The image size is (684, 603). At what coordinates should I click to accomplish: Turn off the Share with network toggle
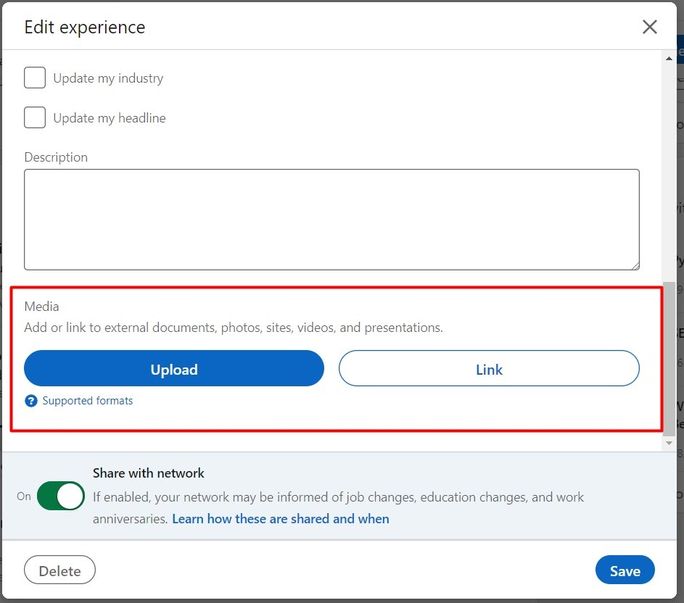pos(61,496)
